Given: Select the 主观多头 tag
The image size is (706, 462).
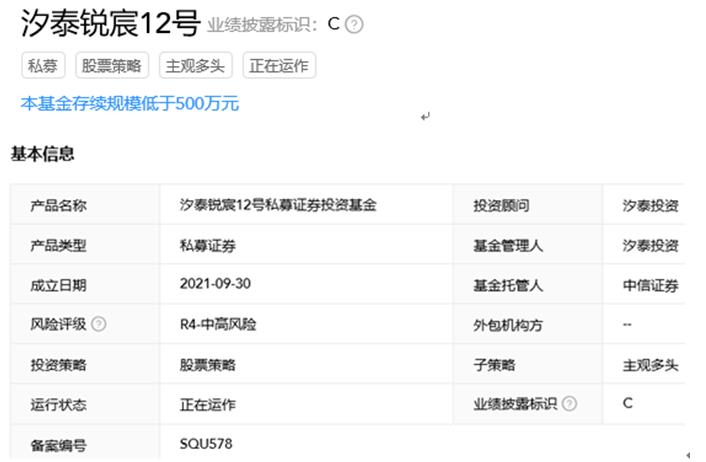Looking at the screenshot, I should coord(195,65).
